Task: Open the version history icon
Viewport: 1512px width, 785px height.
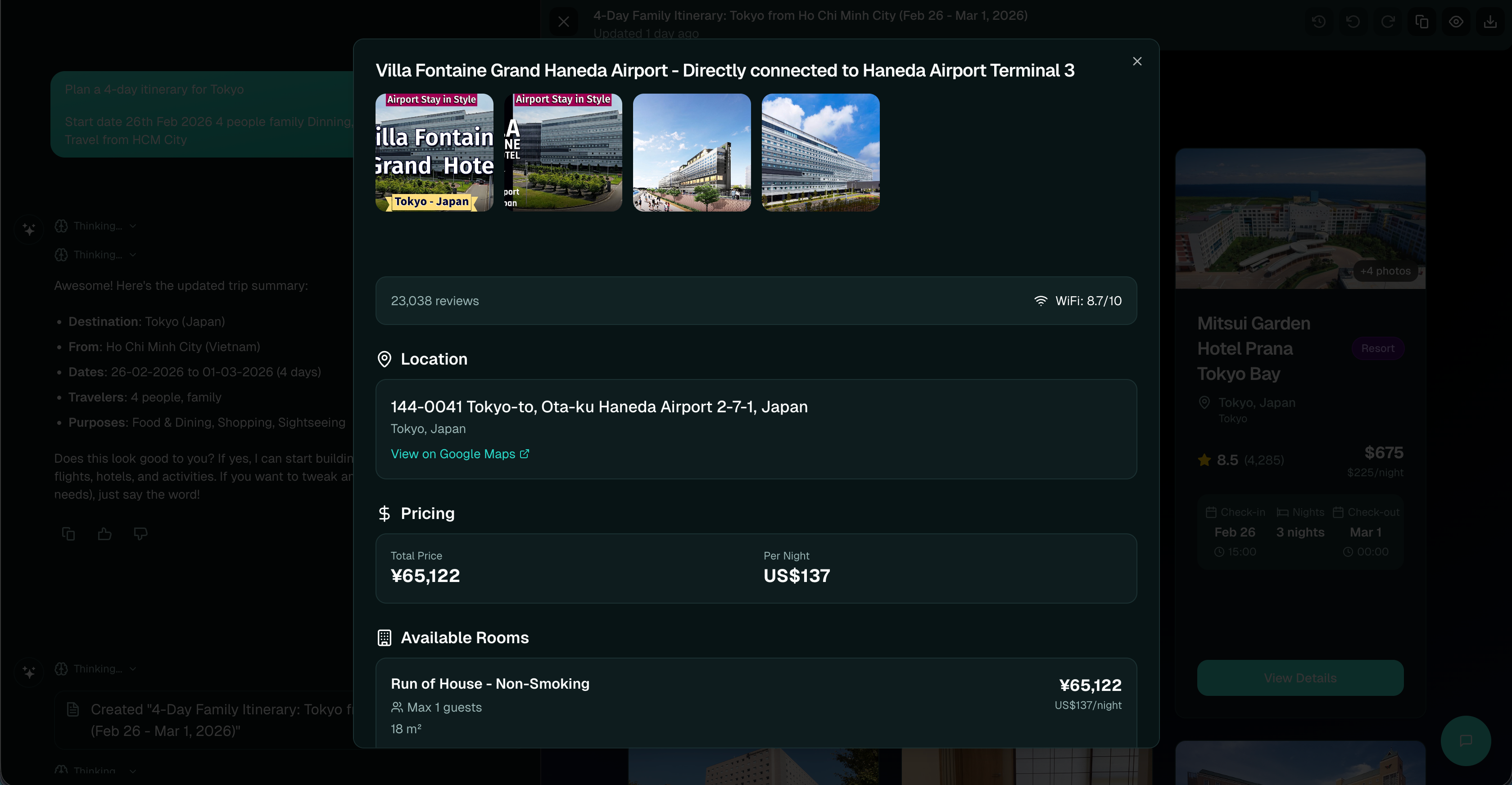Action: coord(1318,21)
